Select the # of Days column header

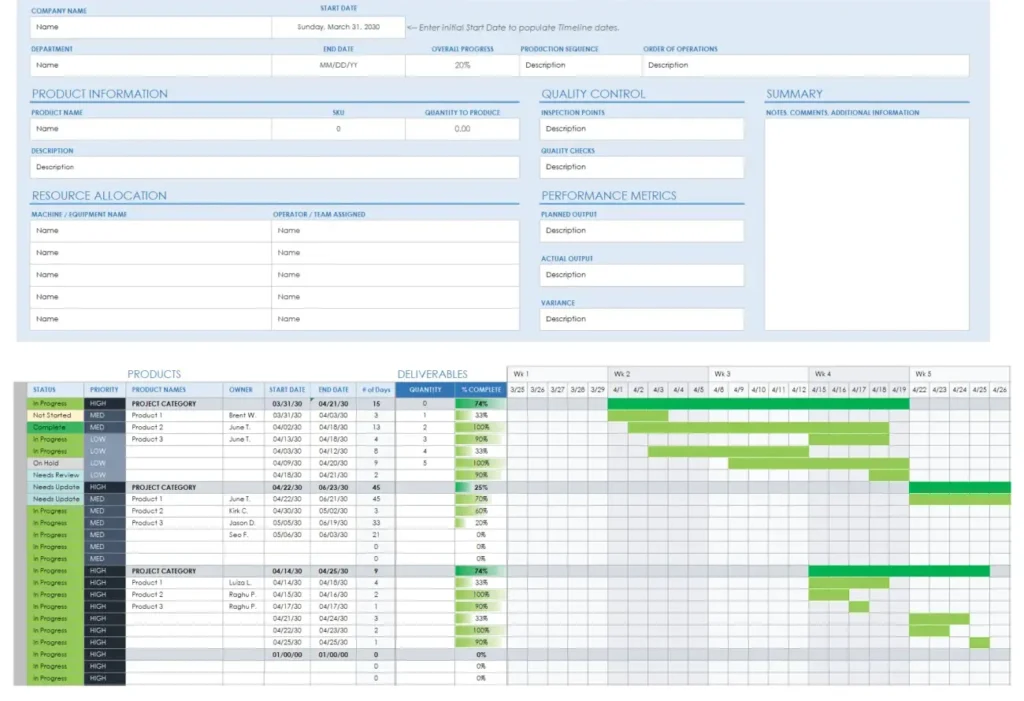point(376,390)
